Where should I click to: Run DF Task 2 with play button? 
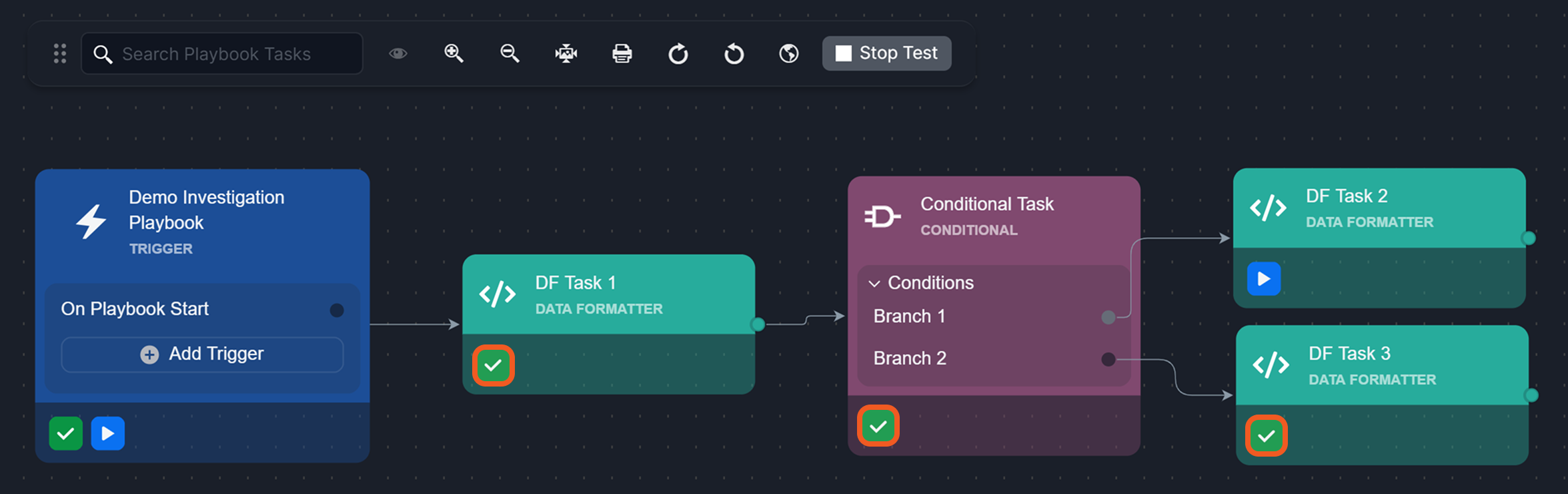pyautogui.click(x=1264, y=279)
